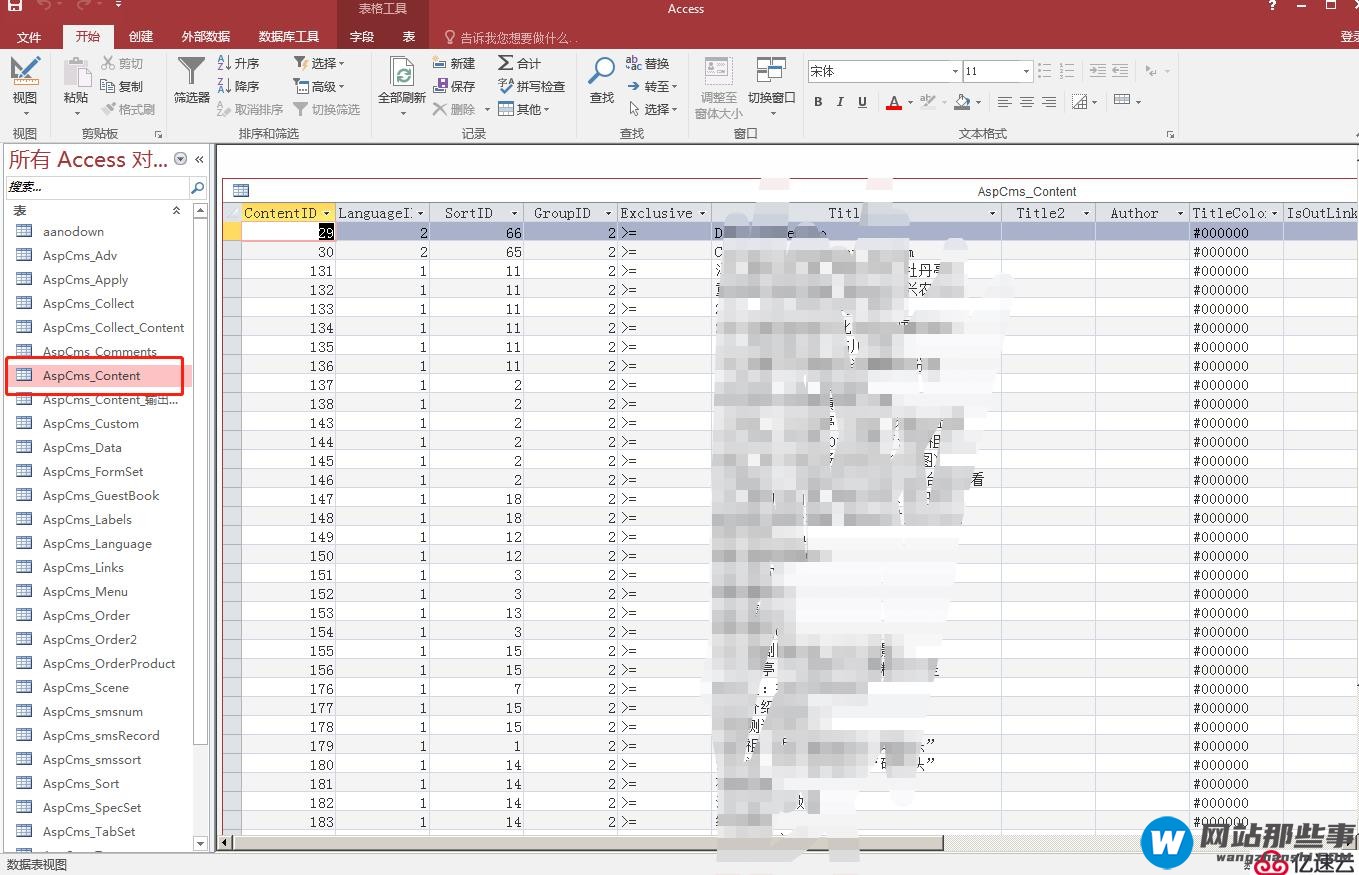Click Size to Fit Form (调整至窗体大小)
The width and height of the screenshot is (1359, 875).
coord(718,88)
